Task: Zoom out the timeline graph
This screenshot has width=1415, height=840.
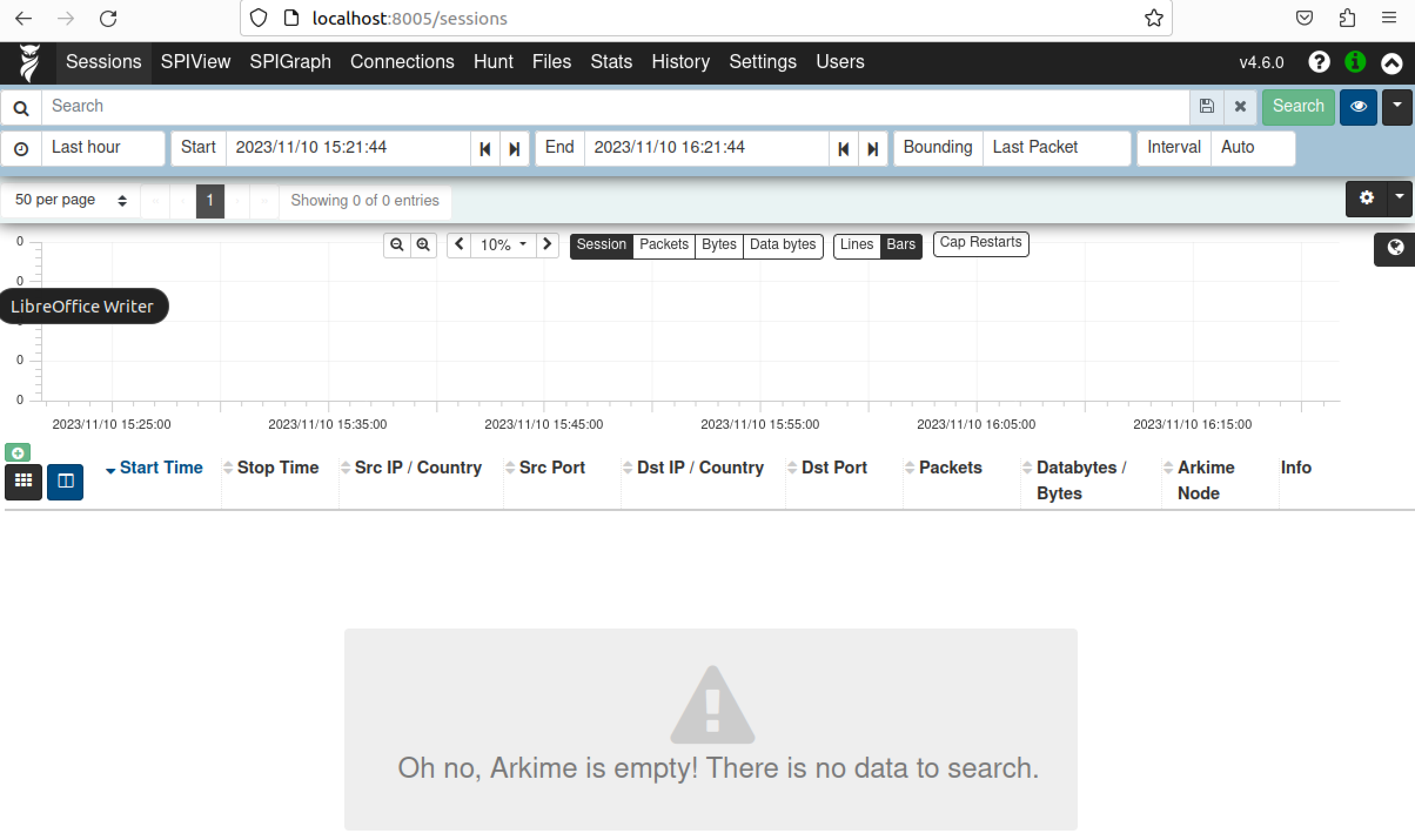Action: point(397,244)
